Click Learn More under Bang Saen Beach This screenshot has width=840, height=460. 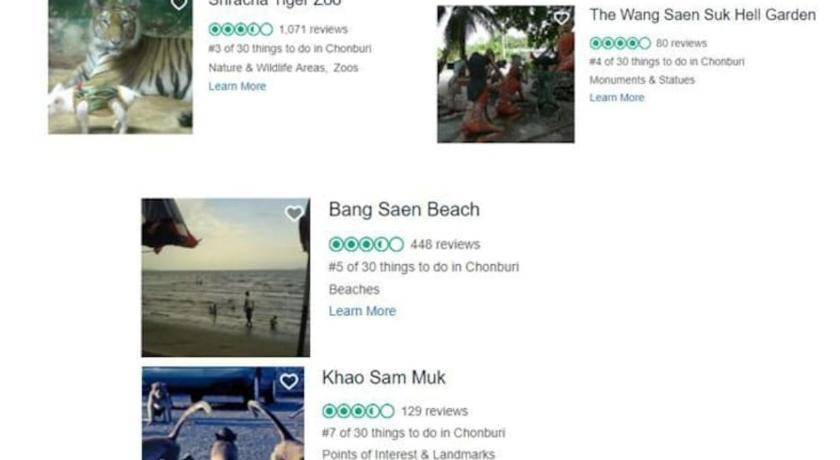click(x=362, y=311)
